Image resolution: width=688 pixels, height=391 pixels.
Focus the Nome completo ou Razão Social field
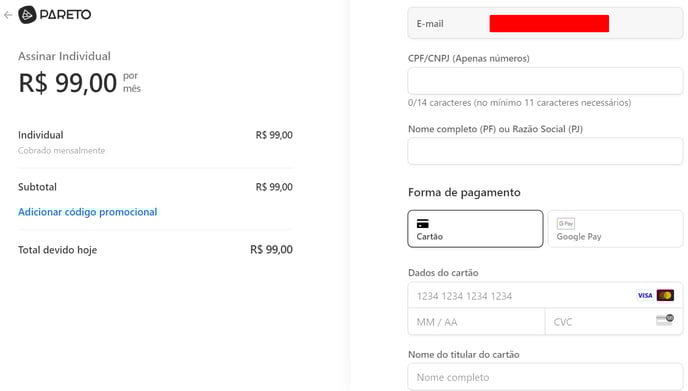coord(545,151)
